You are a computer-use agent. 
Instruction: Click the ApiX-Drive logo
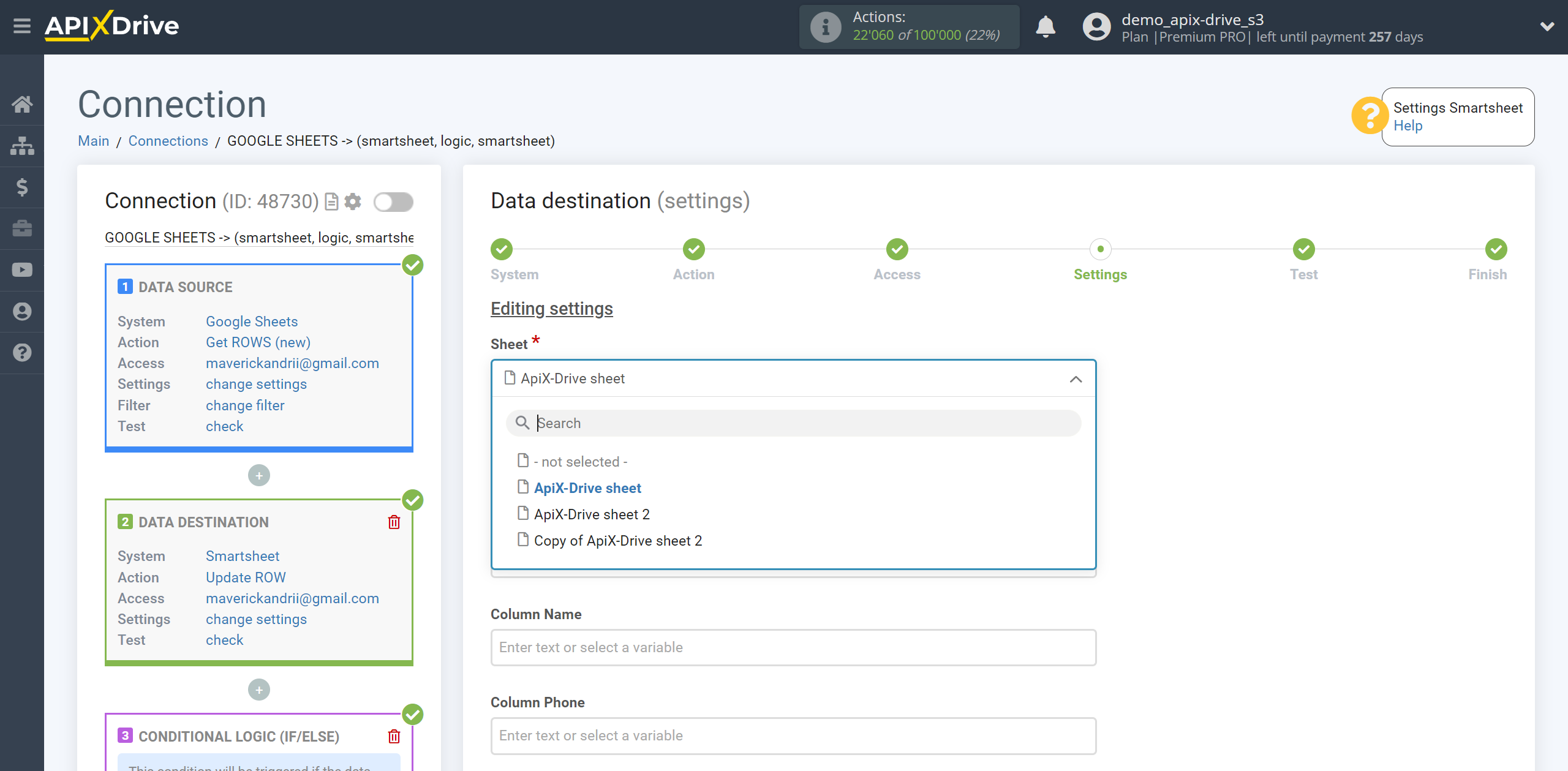[x=112, y=26]
